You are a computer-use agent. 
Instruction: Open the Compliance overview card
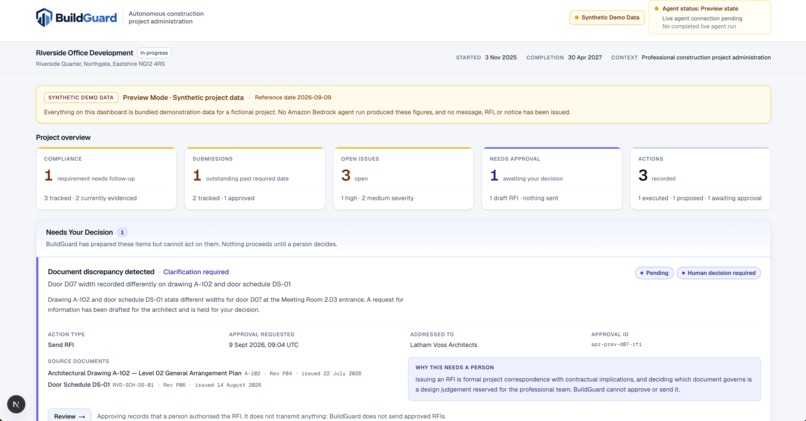(x=106, y=178)
